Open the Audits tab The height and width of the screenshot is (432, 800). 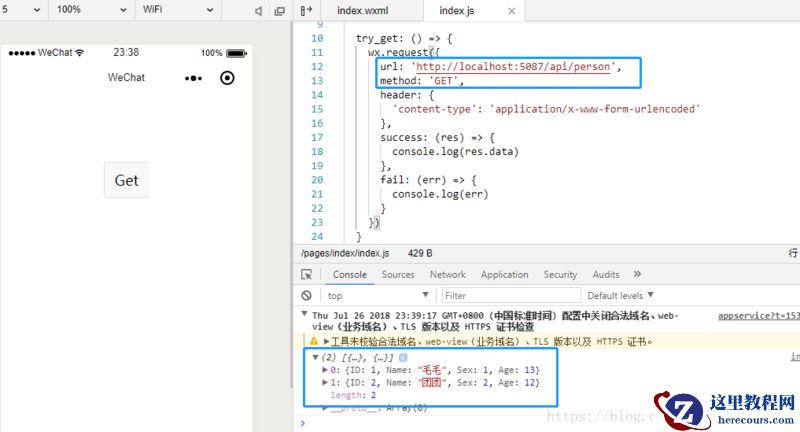pos(606,274)
